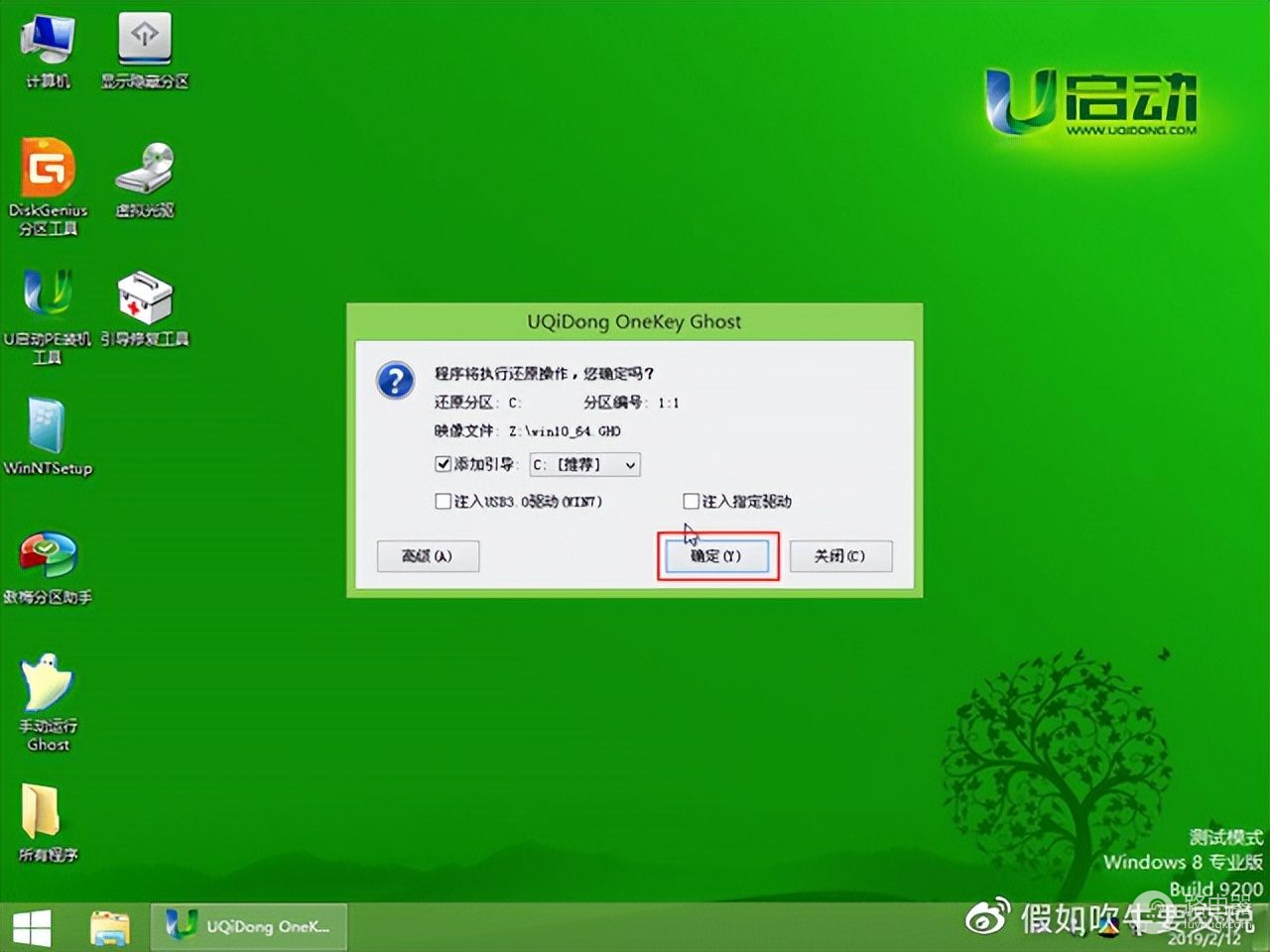
Task: Open the 虚拟光驱 desktop icon
Action: coord(145,174)
